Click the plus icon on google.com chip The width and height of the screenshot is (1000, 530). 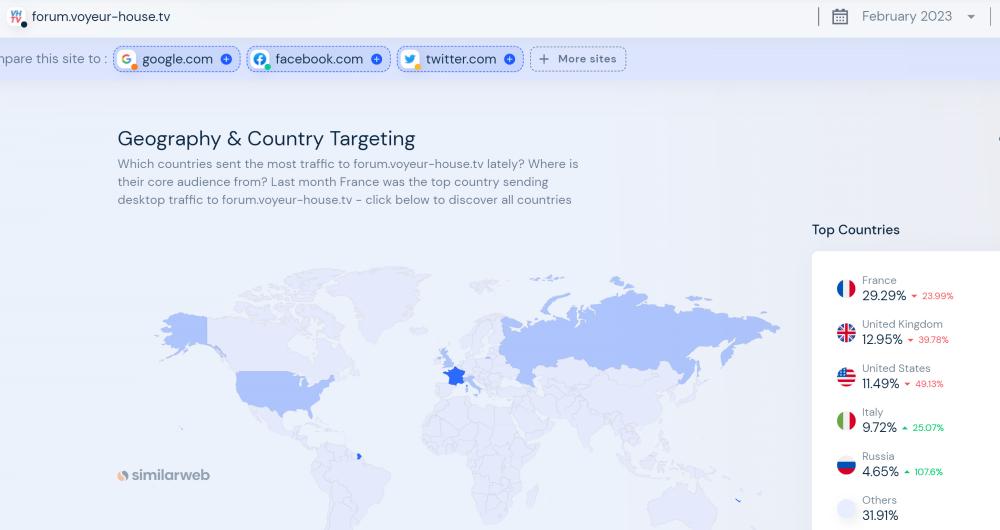coord(226,59)
